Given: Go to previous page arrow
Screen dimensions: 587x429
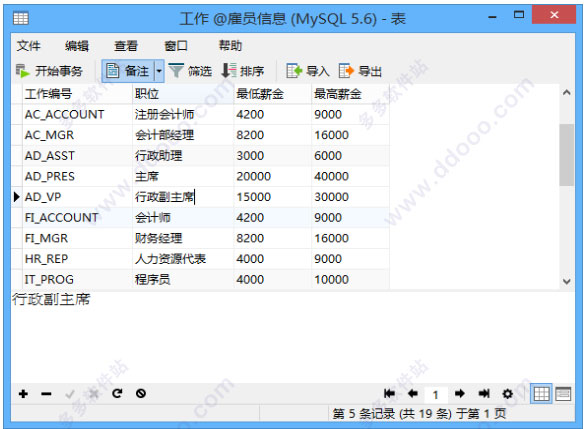Looking at the screenshot, I should click(413, 393).
